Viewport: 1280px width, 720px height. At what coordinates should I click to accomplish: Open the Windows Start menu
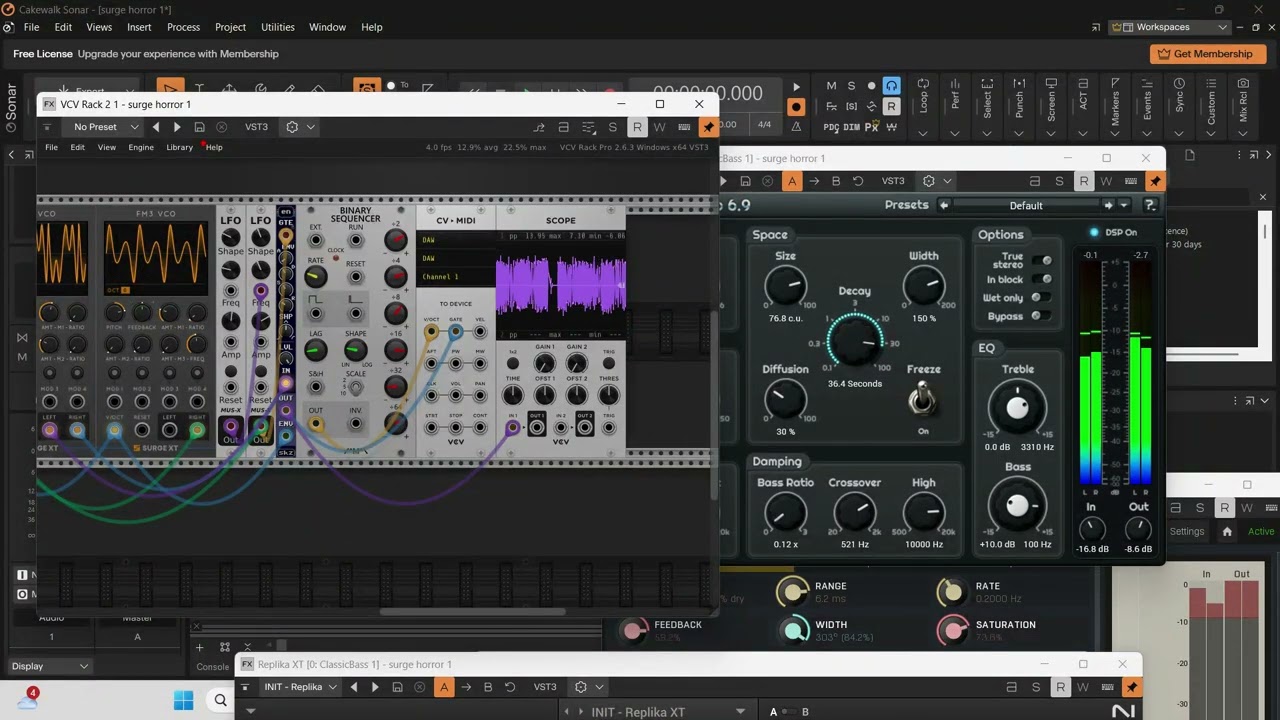184,701
